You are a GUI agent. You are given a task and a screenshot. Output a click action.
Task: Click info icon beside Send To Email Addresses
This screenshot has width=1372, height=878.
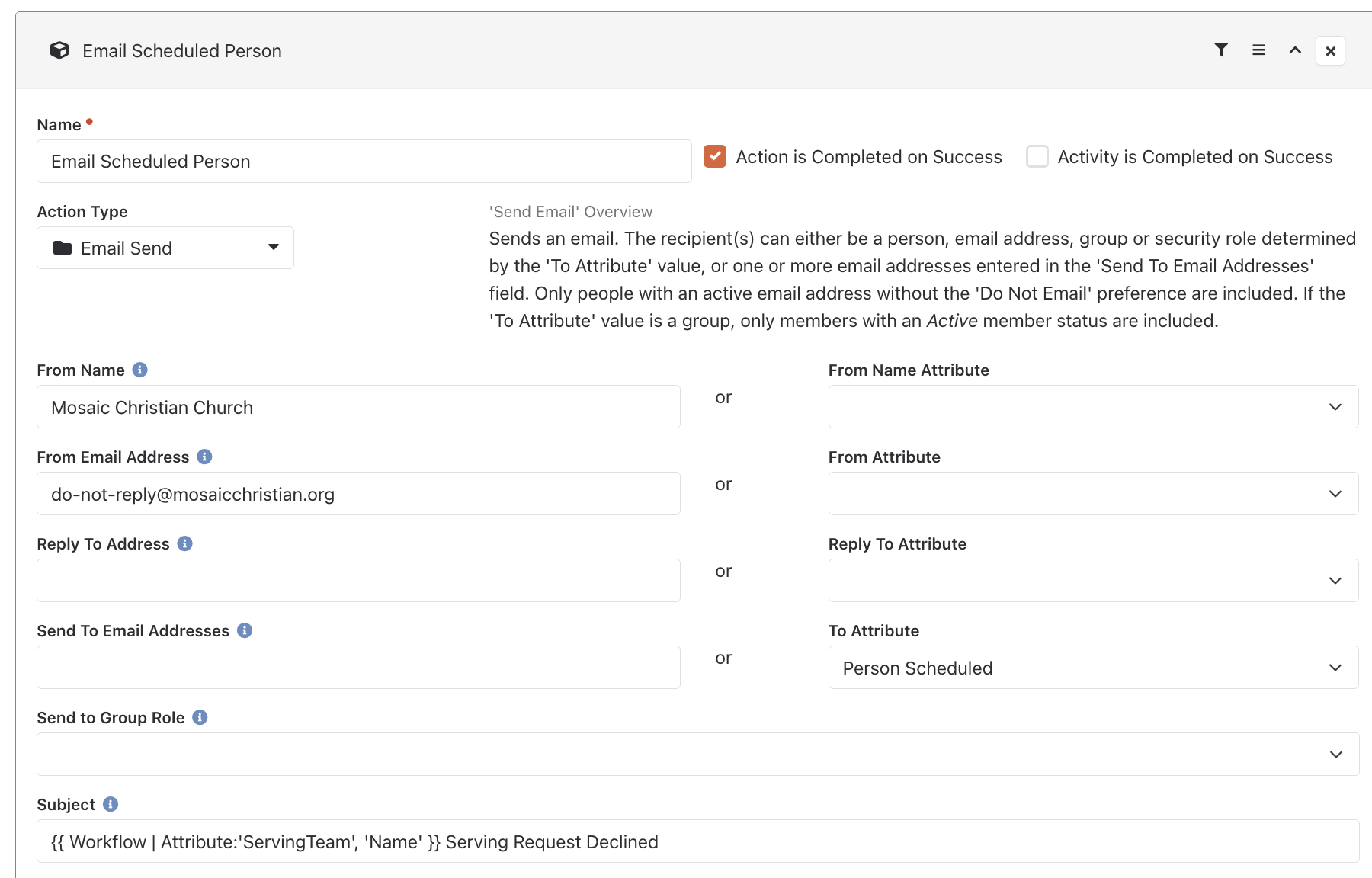(x=245, y=630)
